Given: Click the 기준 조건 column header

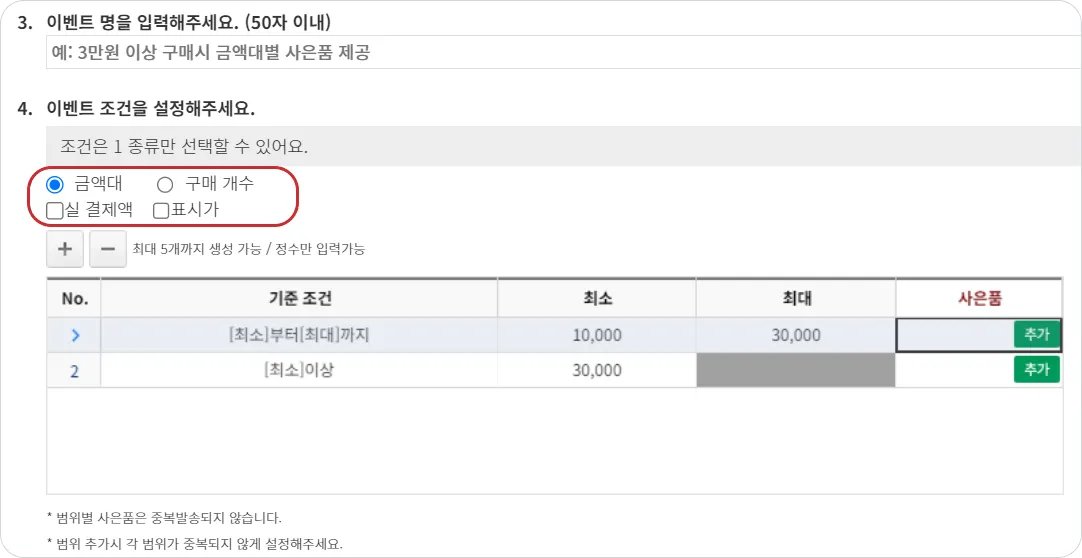Looking at the screenshot, I should pos(299,297).
